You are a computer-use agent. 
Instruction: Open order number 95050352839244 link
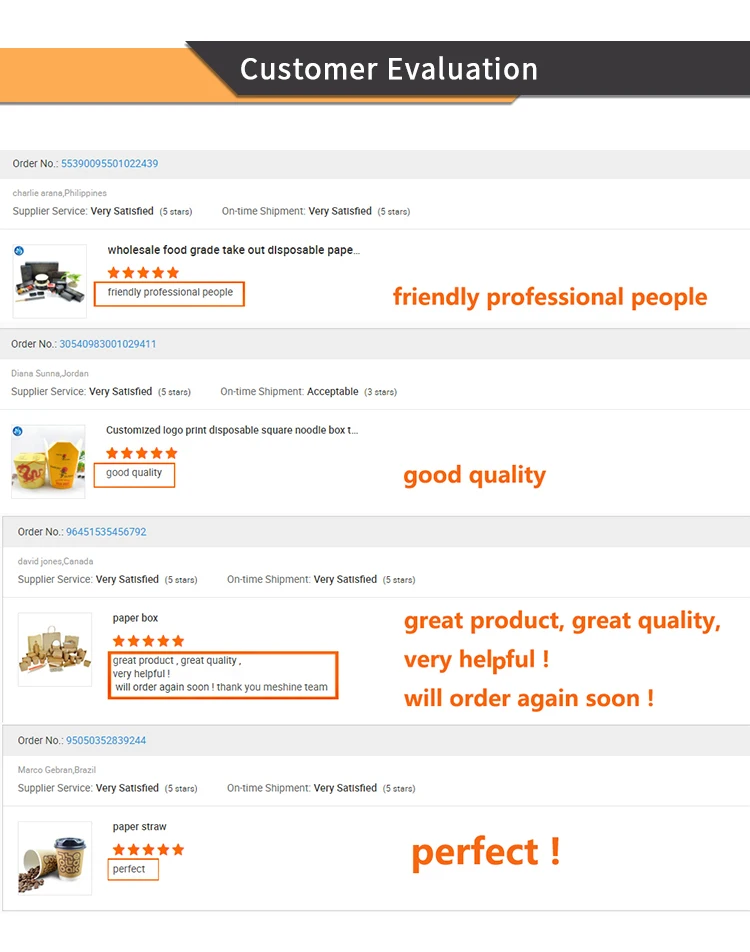106,740
